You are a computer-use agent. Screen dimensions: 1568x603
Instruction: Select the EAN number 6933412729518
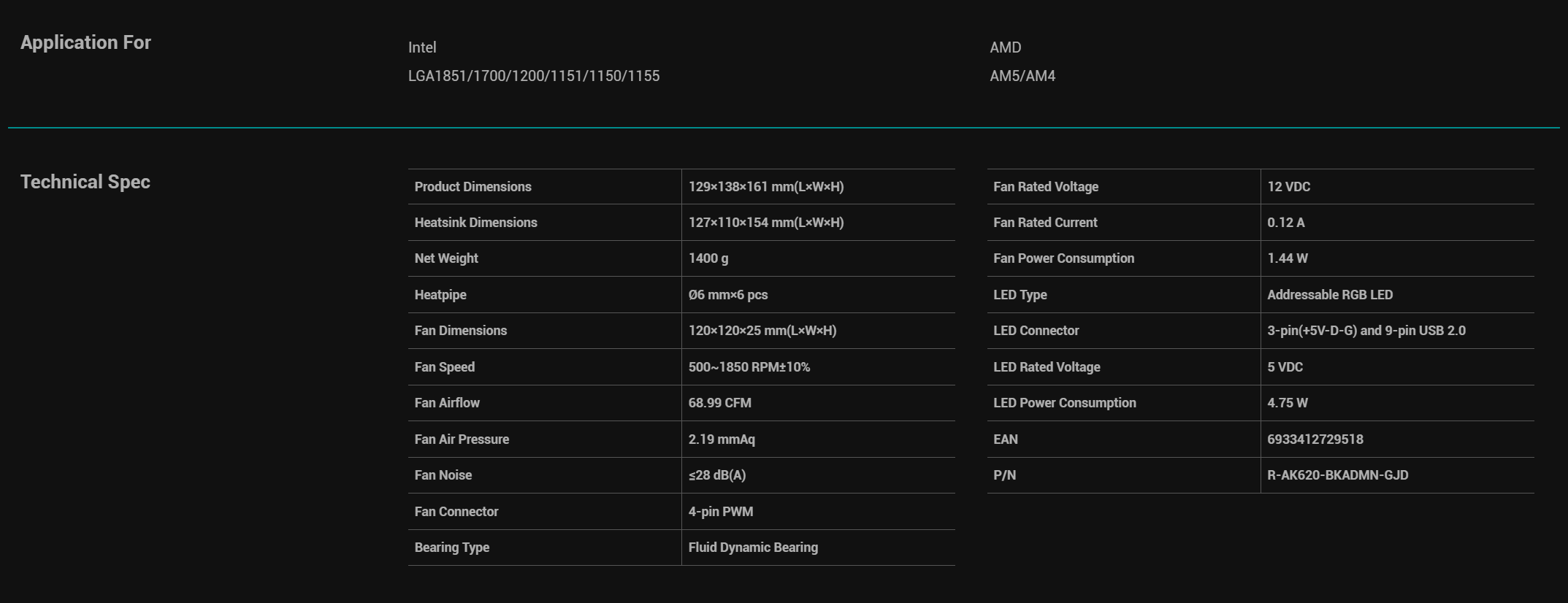(1315, 439)
